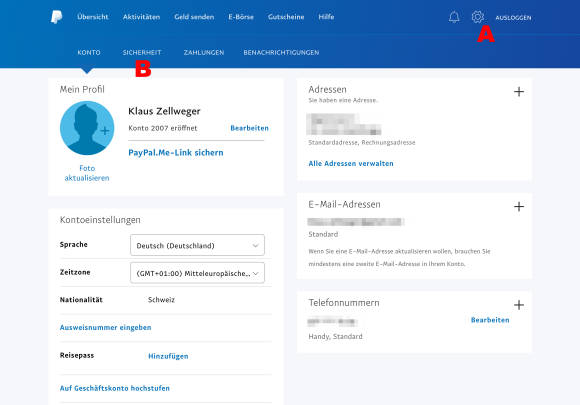Open the notifications bell icon
The image size is (580, 405).
454,17
